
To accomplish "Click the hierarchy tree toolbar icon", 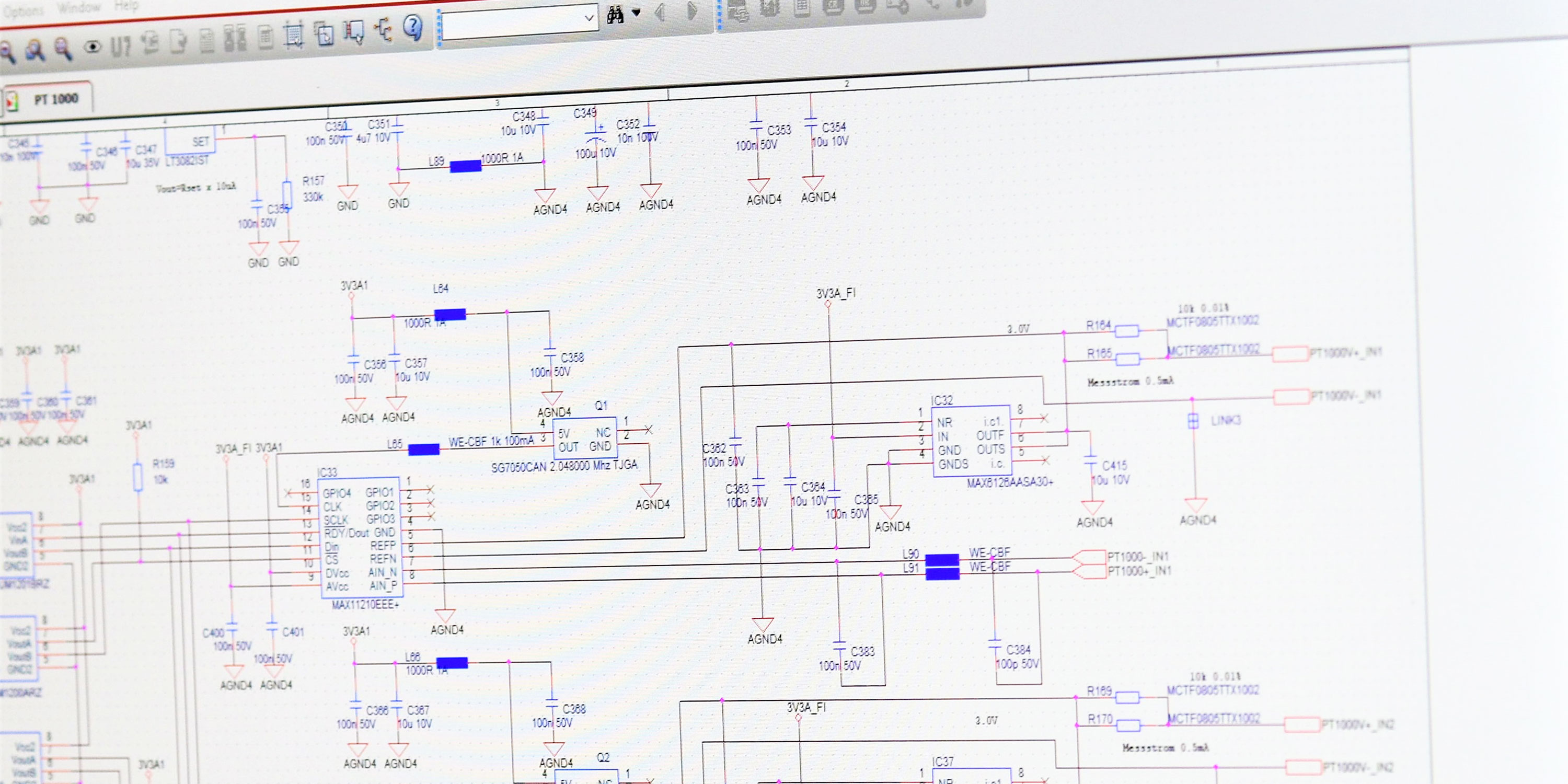I will click(x=384, y=29).
